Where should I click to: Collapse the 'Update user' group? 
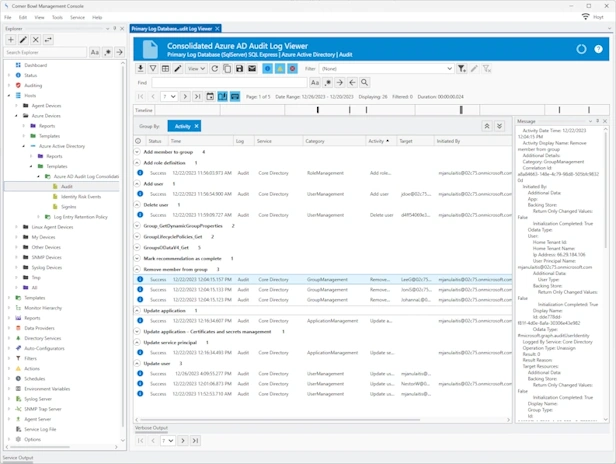[x=137, y=363]
